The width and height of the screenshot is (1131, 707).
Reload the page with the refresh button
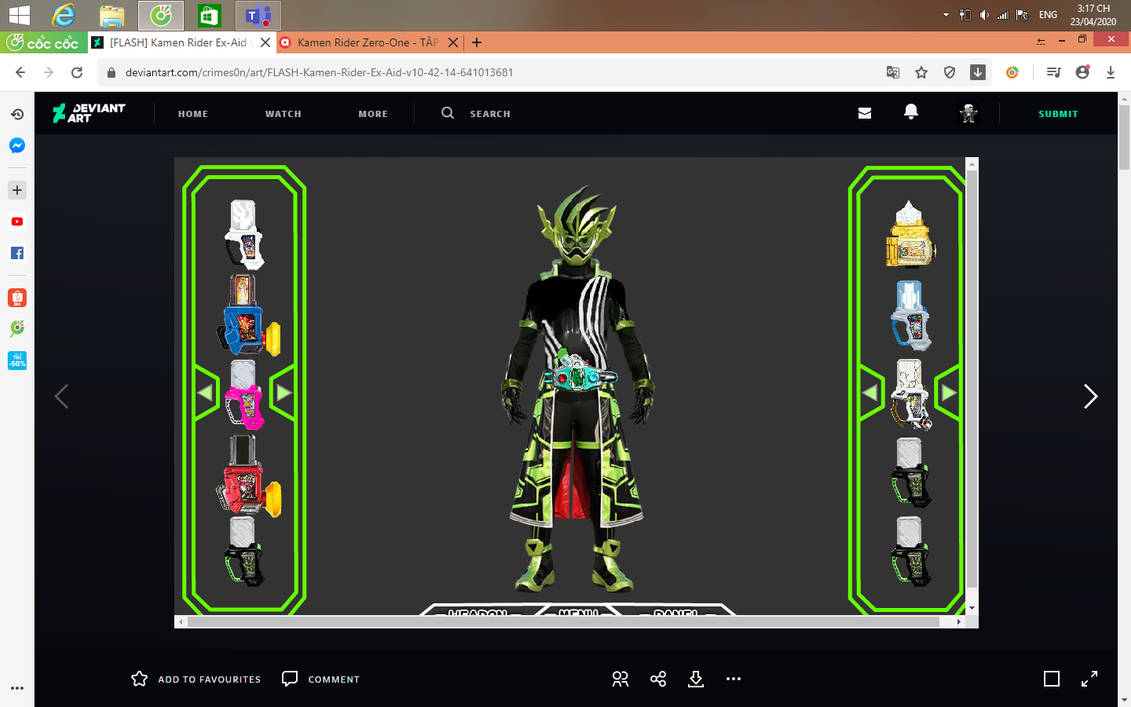click(76, 72)
